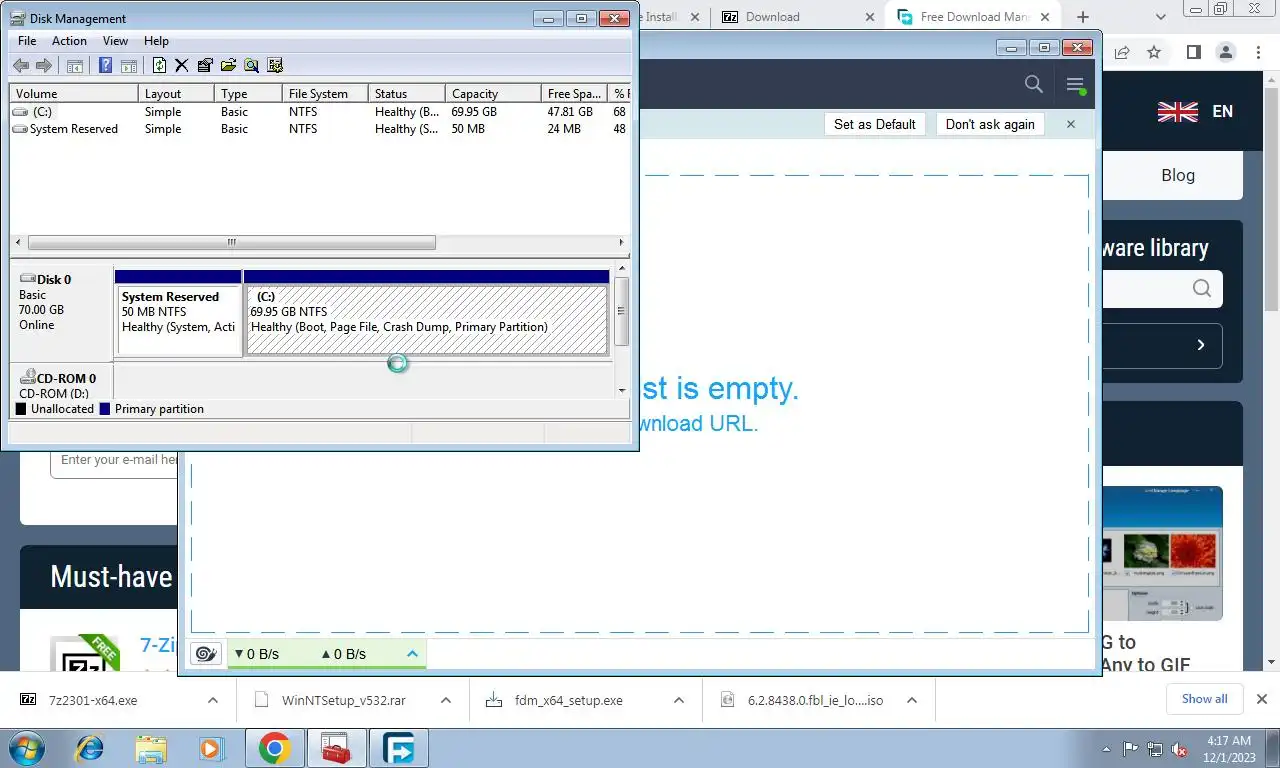Click the Forward arrow in Disk Management toolbar

43,66
